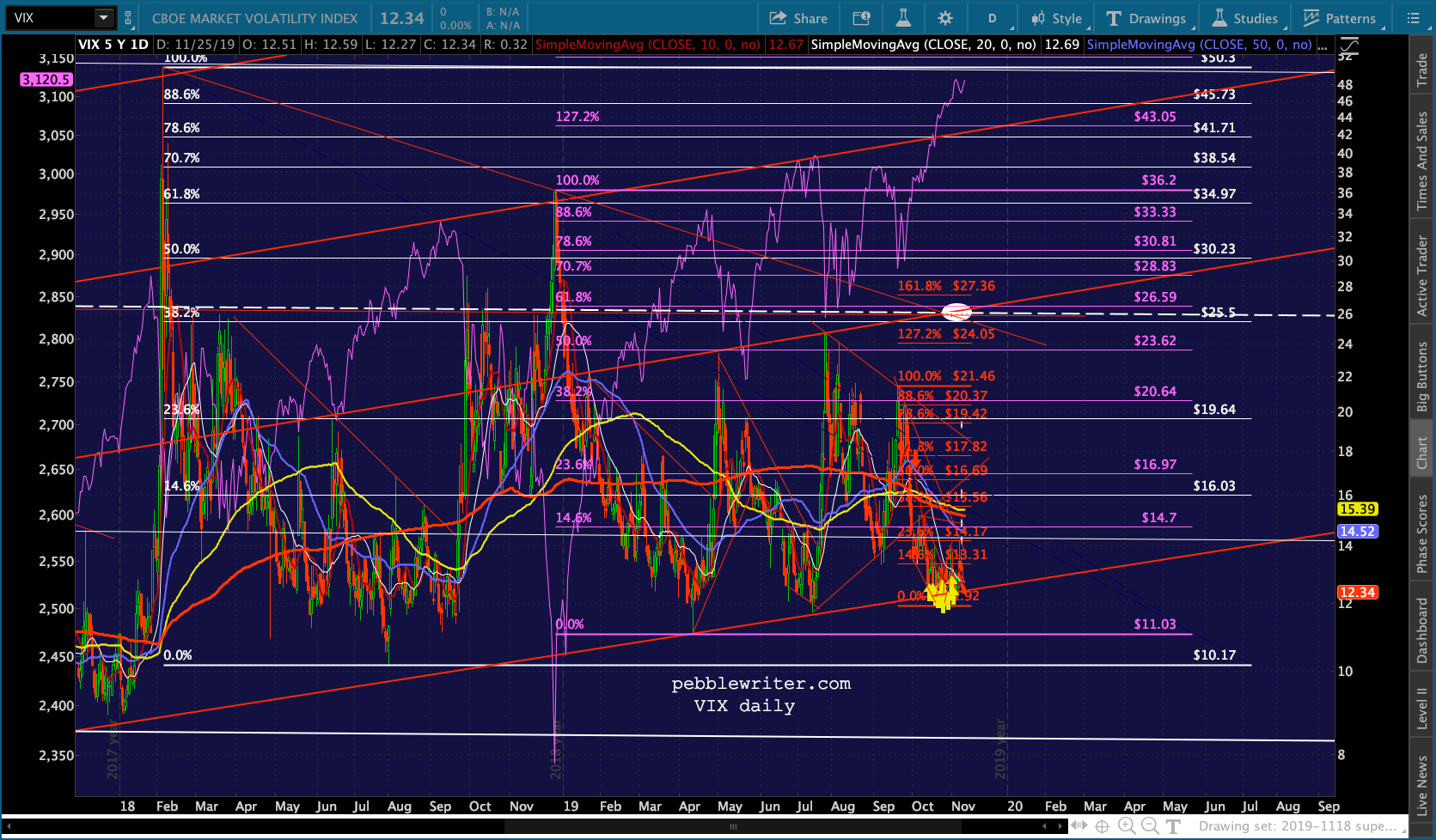Open the Times And Sales tab
Viewport: 1436px width, 840px height.
(1422, 161)
